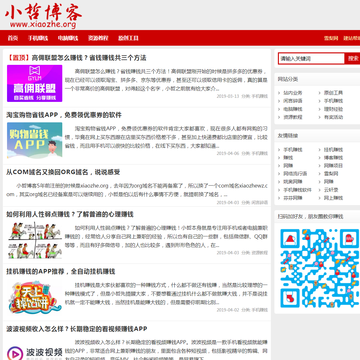The width and height of the screenshot is (360, 360).
Task: Open the 站内业务 category in 网站分类
Action: (x=293, y=93)
